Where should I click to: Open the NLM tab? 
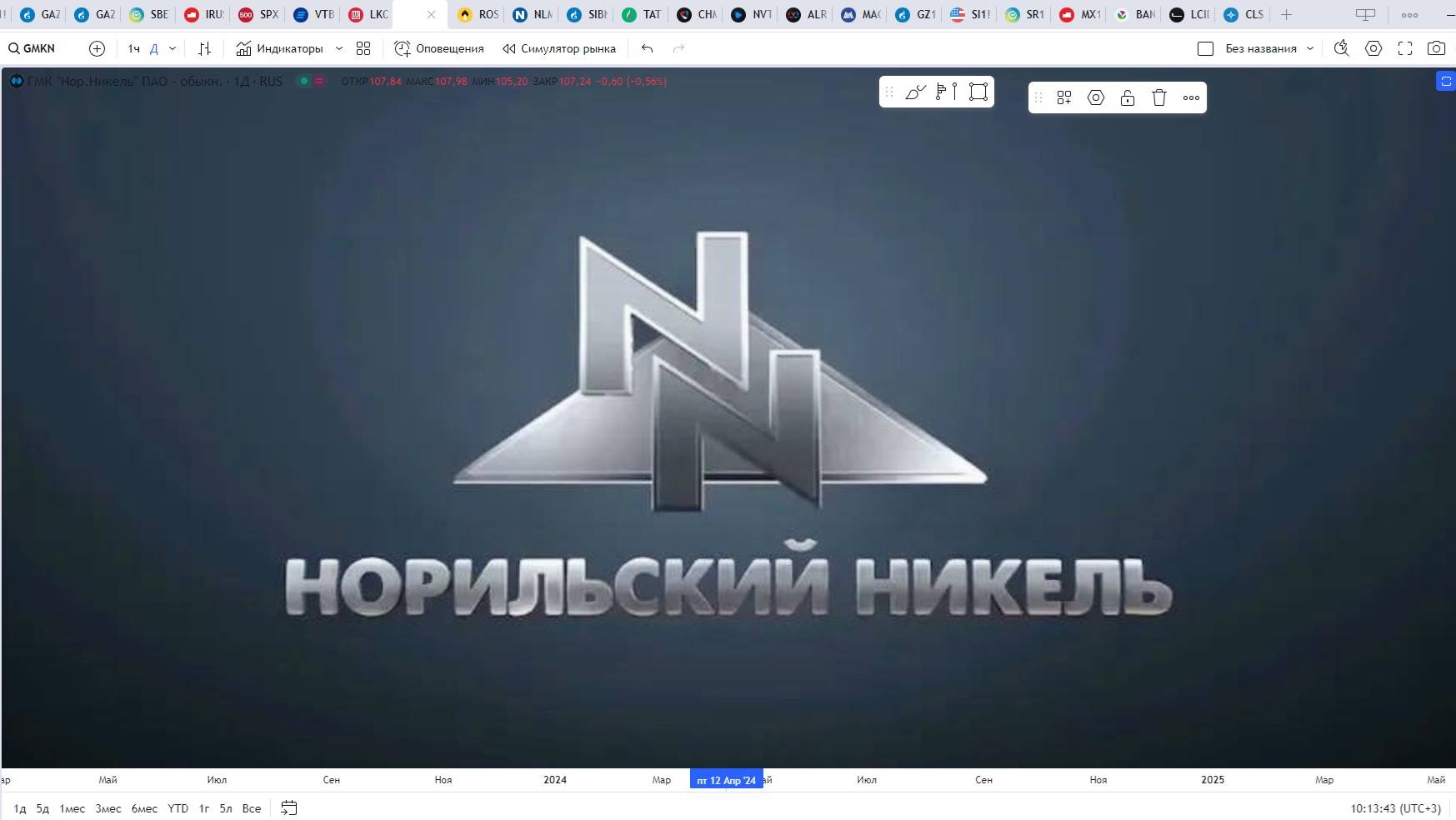[x=533, y=14]
